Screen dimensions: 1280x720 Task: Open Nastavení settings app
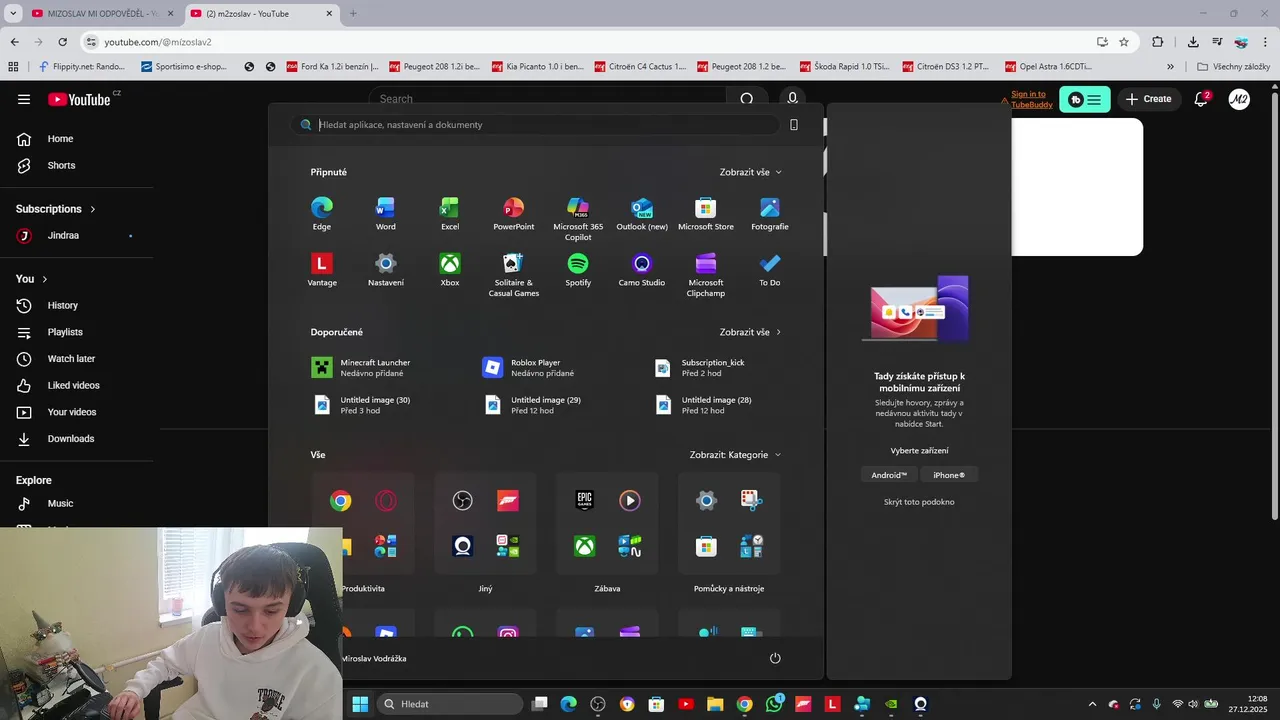click(385, 270)
